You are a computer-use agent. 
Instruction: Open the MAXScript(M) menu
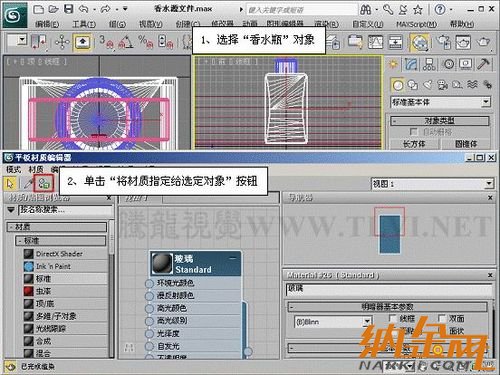pos(416,24)
